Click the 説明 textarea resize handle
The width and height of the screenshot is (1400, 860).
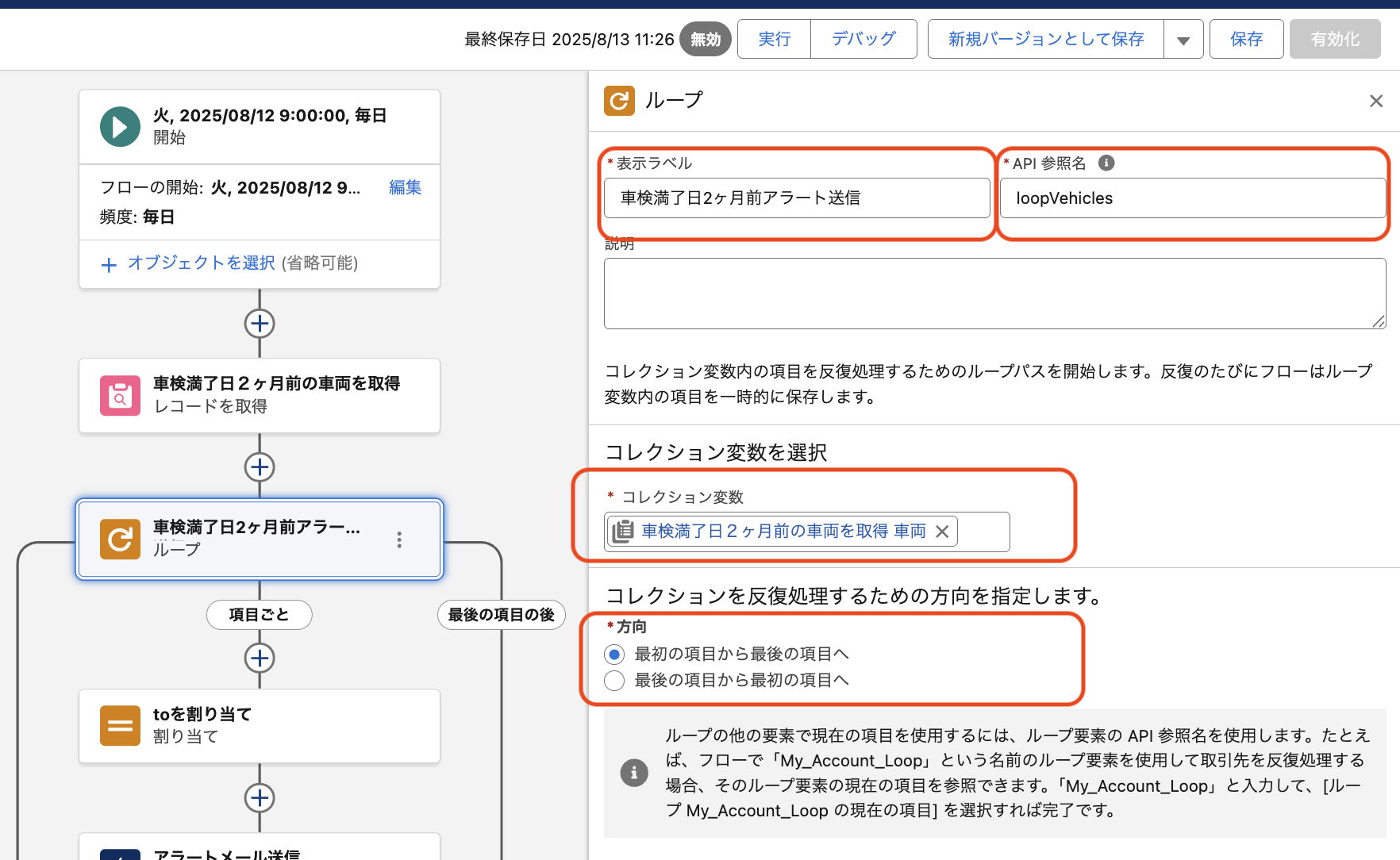[x=1379, y=321]
